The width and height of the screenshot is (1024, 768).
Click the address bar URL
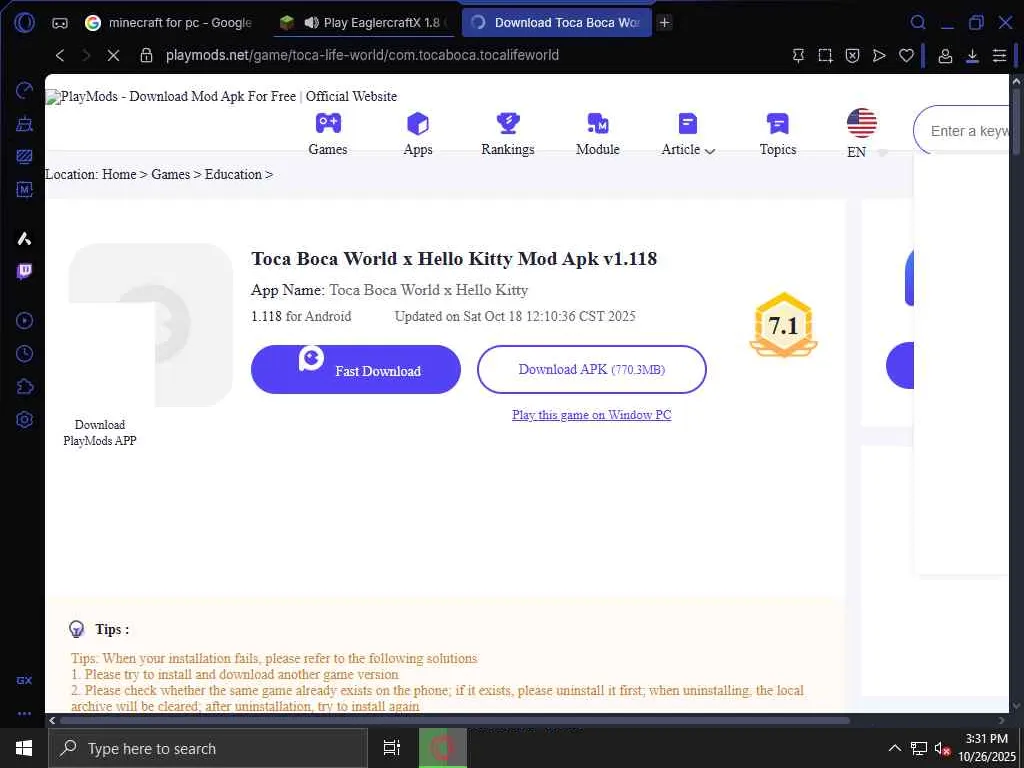click(x=362, y=56)
